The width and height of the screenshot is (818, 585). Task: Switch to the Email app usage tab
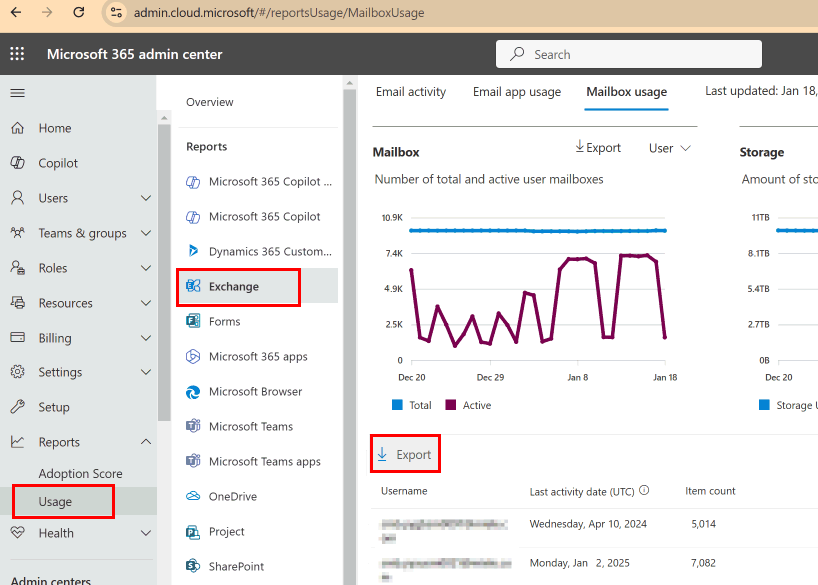click(x=516, y=92)
